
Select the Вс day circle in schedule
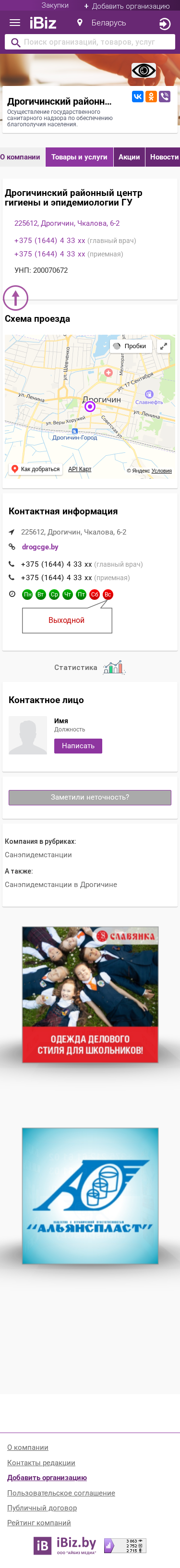coord(108,594)
